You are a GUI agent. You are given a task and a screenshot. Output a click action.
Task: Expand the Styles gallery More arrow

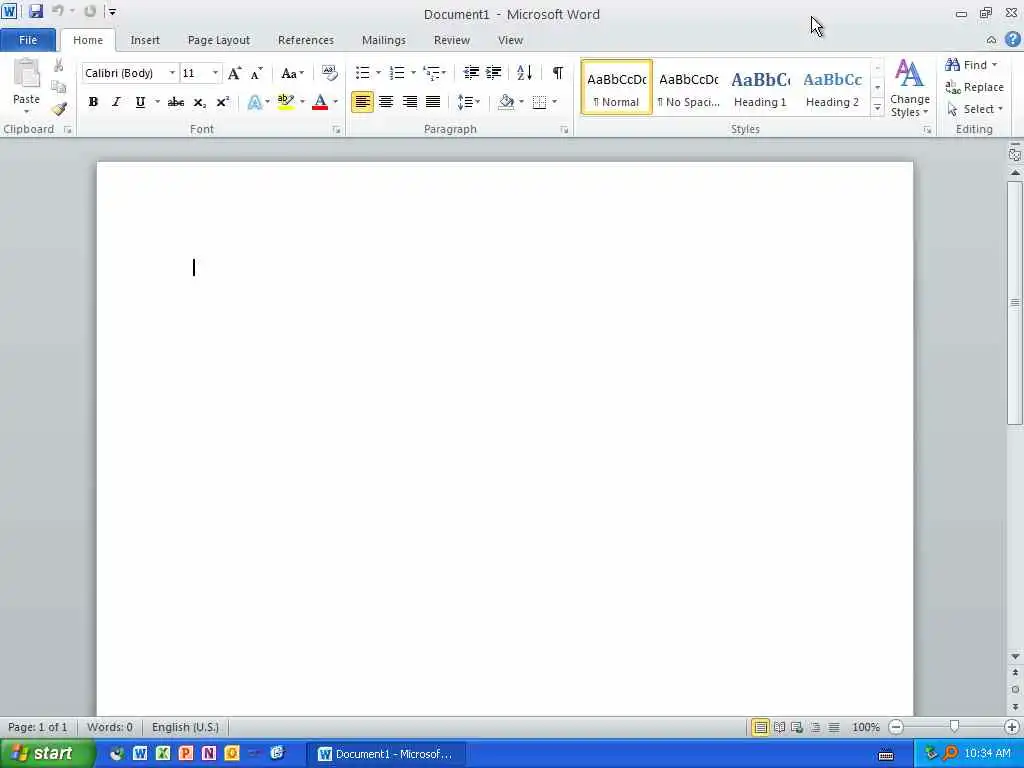(878, 108)
